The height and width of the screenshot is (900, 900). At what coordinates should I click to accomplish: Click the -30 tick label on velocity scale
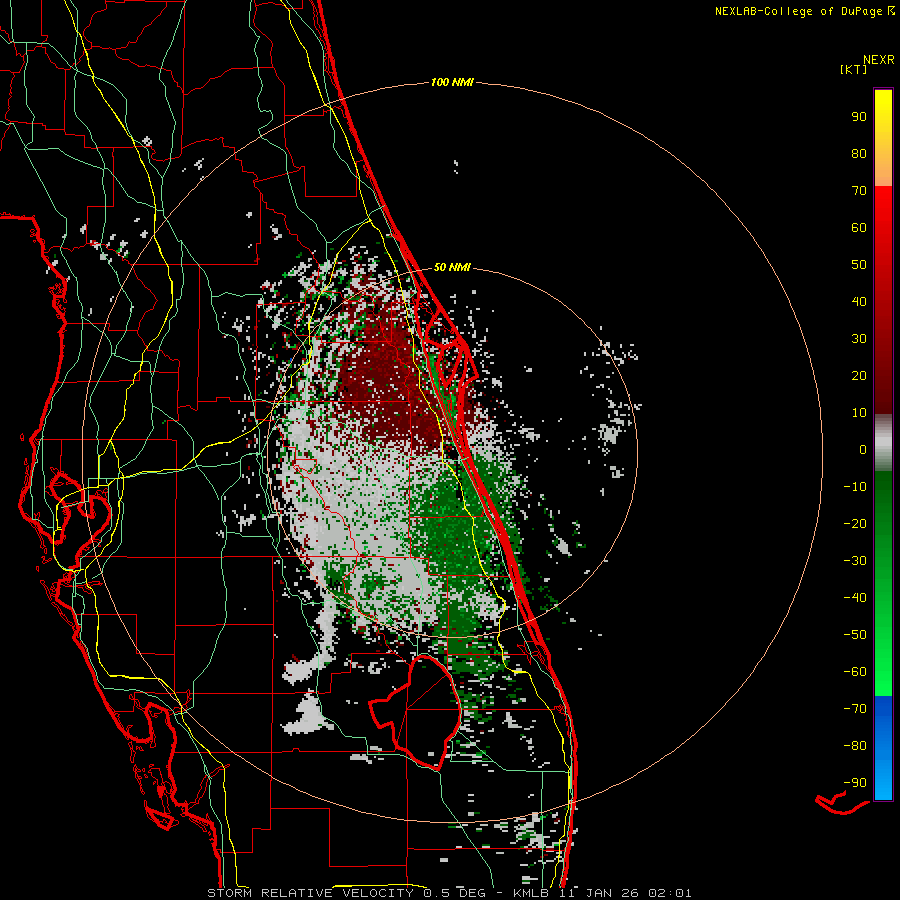point(855,561)
